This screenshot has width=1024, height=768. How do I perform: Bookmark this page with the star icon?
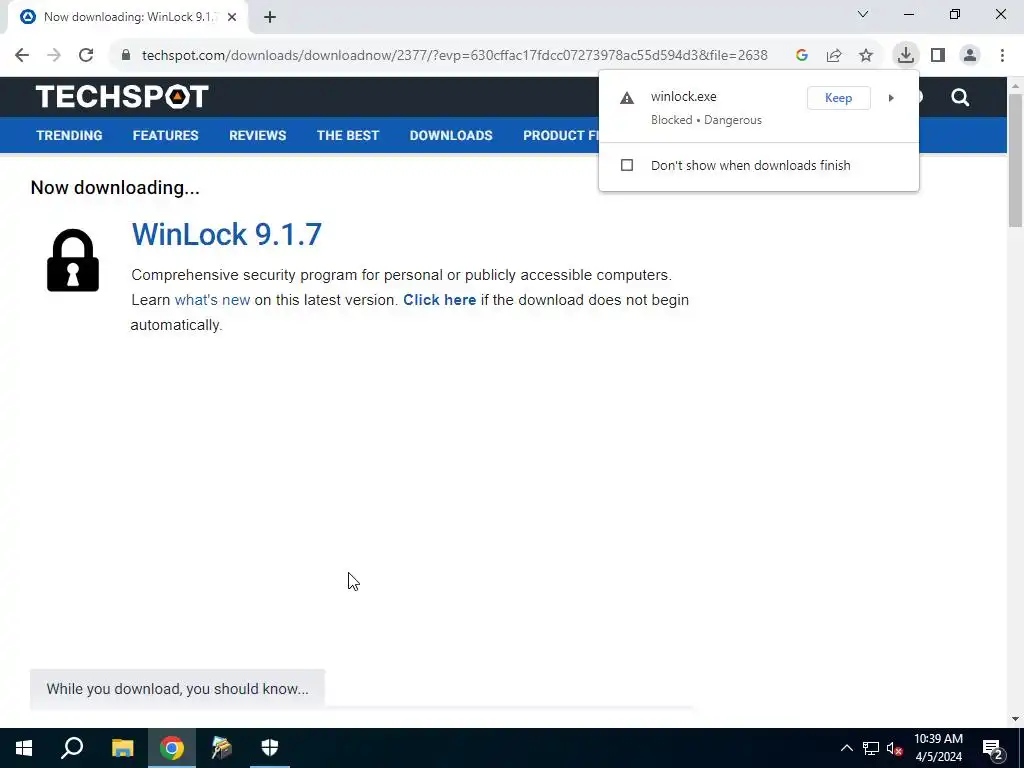[866, 56]
